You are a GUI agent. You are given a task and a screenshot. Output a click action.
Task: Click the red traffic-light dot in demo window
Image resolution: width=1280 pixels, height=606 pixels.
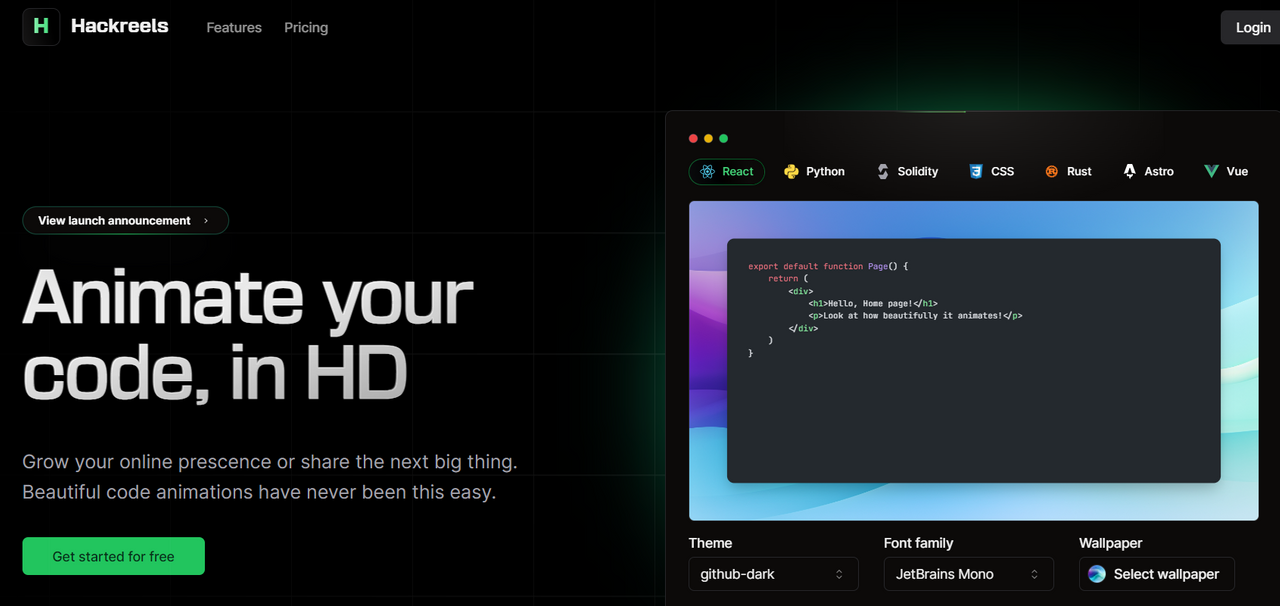pyautogui.click(x=693, y=139)
